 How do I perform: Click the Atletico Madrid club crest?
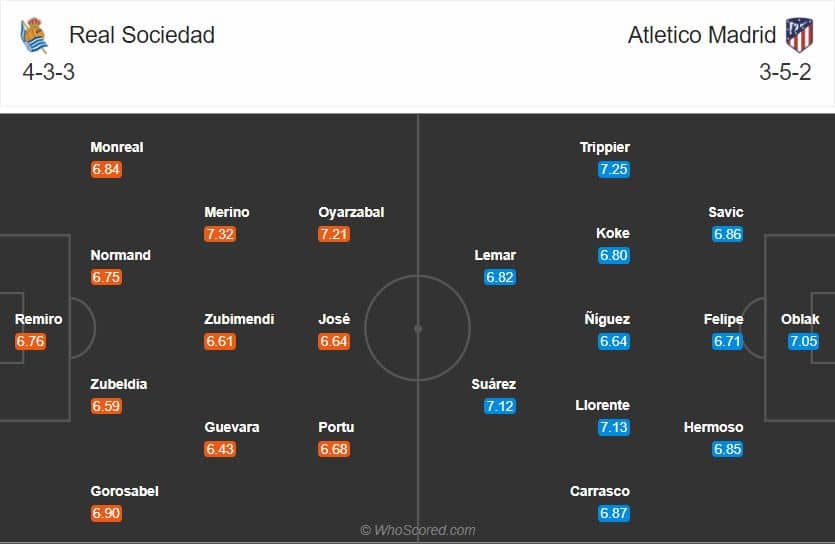[x=799, y=35]
